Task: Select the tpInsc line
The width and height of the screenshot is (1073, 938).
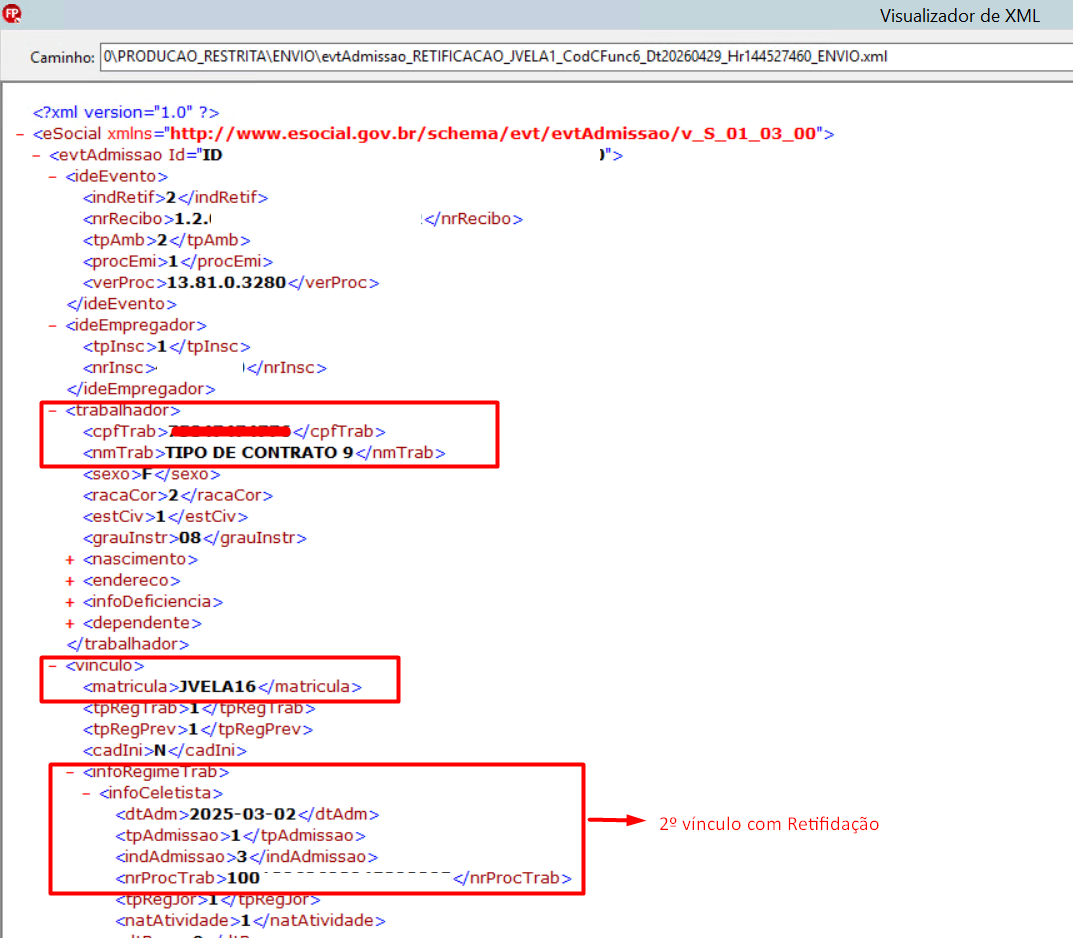Action: click(167, 347)
